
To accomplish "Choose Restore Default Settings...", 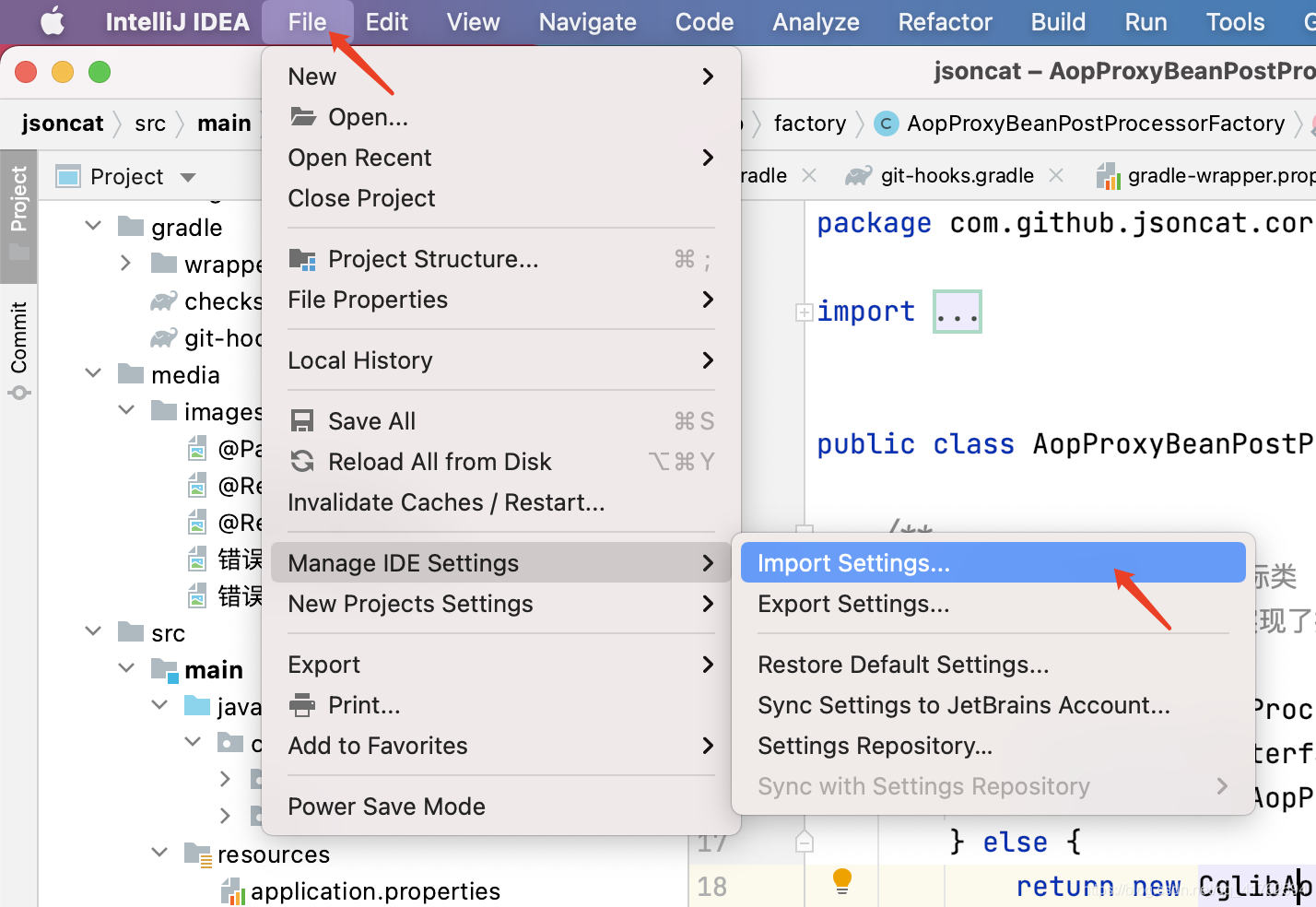I will click(x=993, y=665).
